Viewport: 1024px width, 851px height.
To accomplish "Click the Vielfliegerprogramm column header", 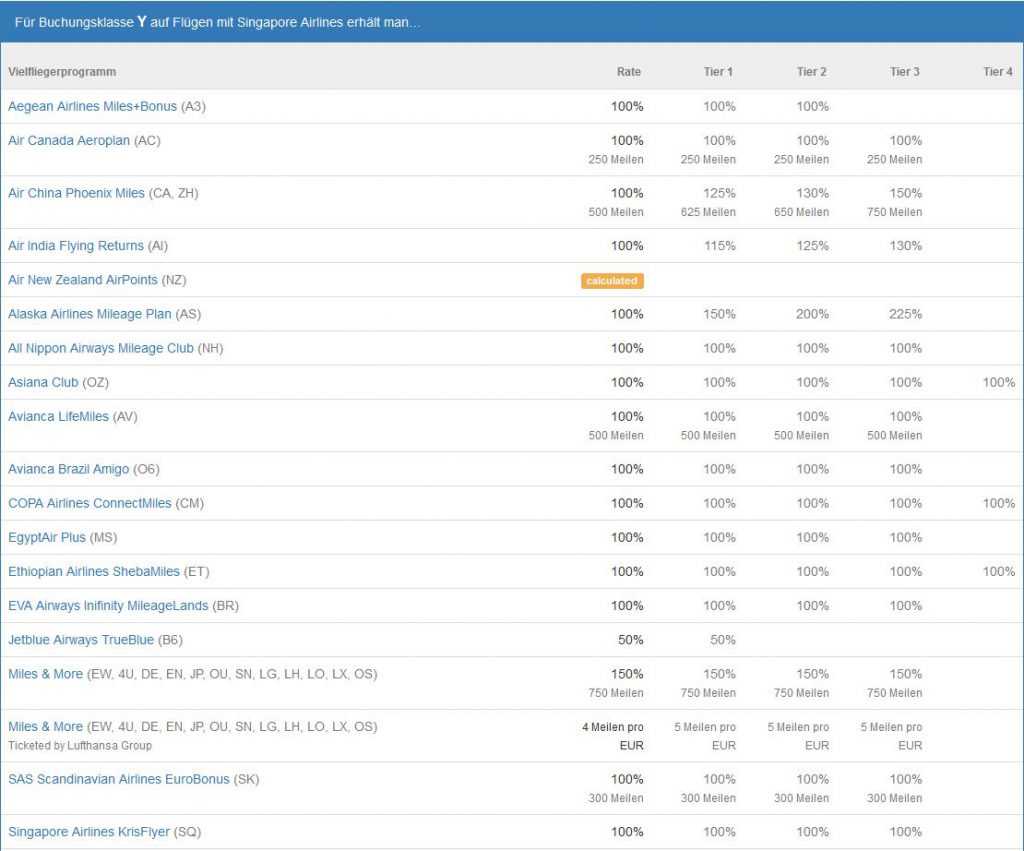I will point(62,72).
